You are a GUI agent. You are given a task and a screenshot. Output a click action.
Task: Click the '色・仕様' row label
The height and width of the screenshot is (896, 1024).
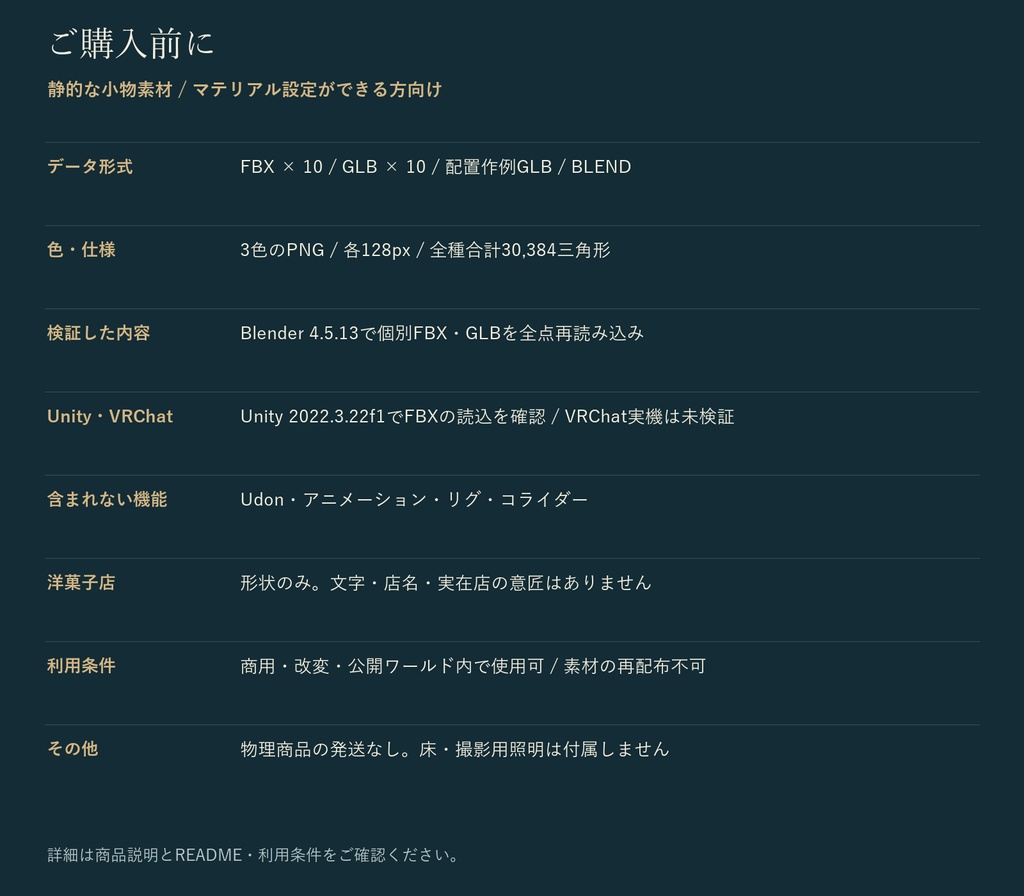[x=81, y=249]
